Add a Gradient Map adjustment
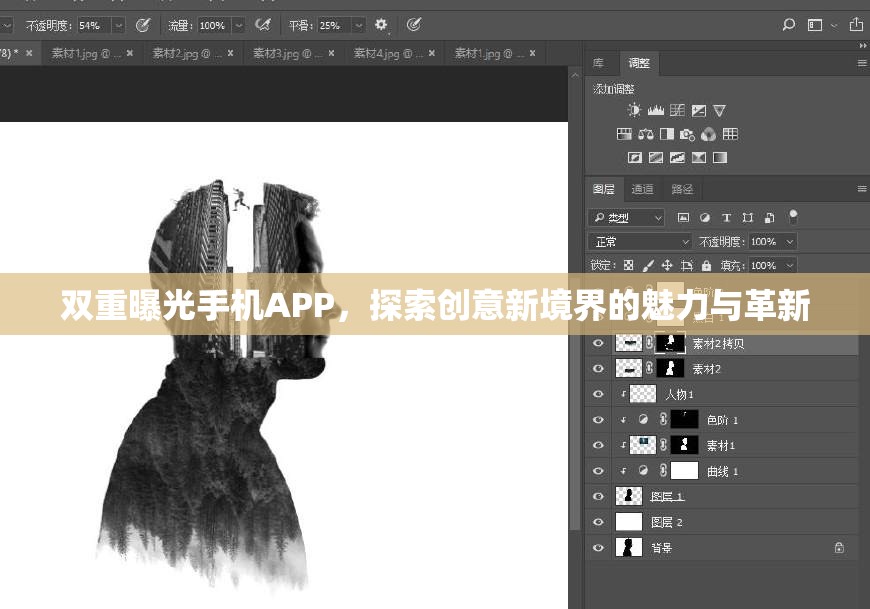 tap(720, 158)
